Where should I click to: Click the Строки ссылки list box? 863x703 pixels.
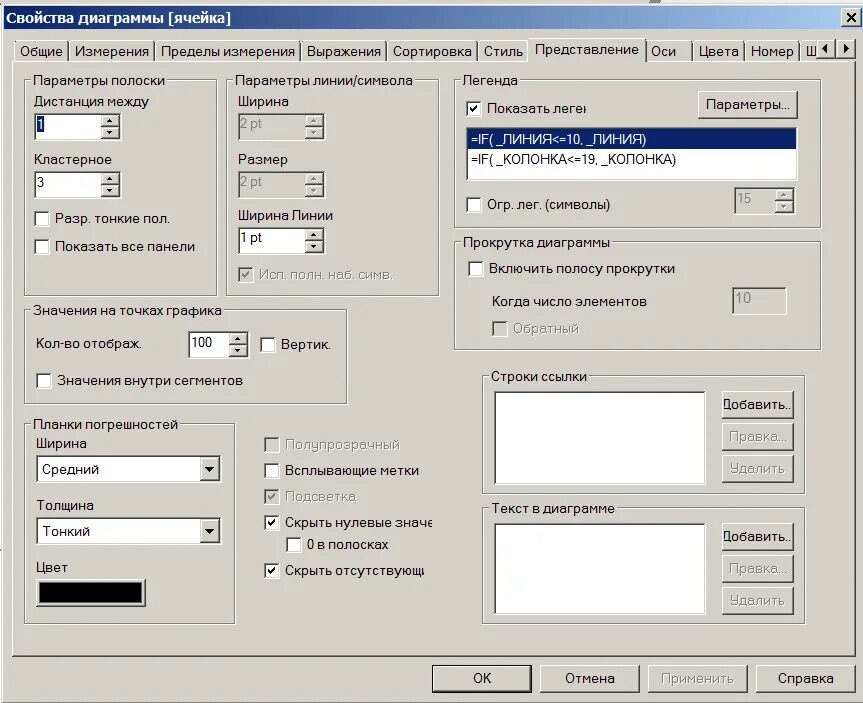coord(599,438)
